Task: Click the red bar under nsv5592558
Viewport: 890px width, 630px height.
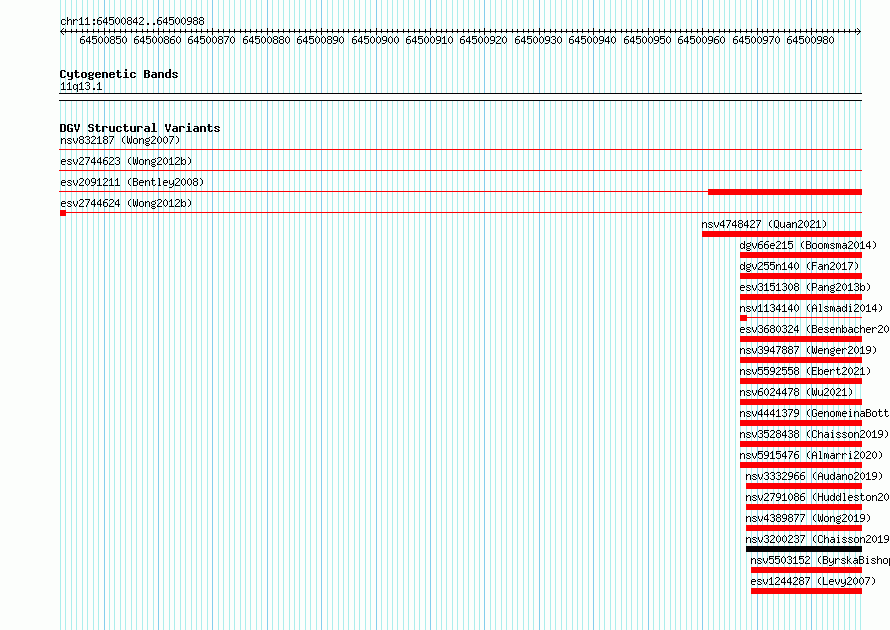Action: pyautogui.click(x=801, y=381)
